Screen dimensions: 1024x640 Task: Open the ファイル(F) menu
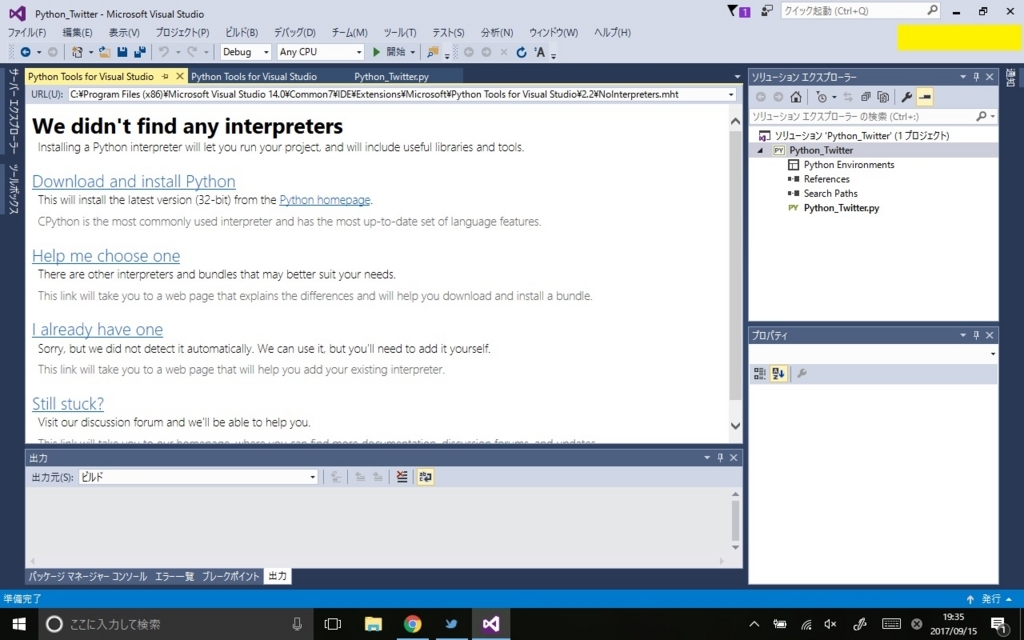(27, 33)
